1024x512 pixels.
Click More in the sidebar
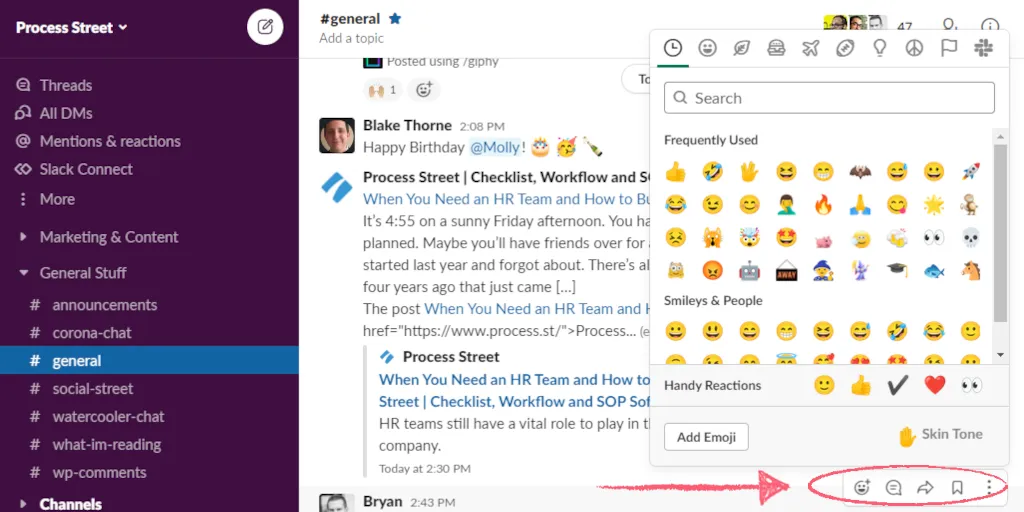click(57, 199)
